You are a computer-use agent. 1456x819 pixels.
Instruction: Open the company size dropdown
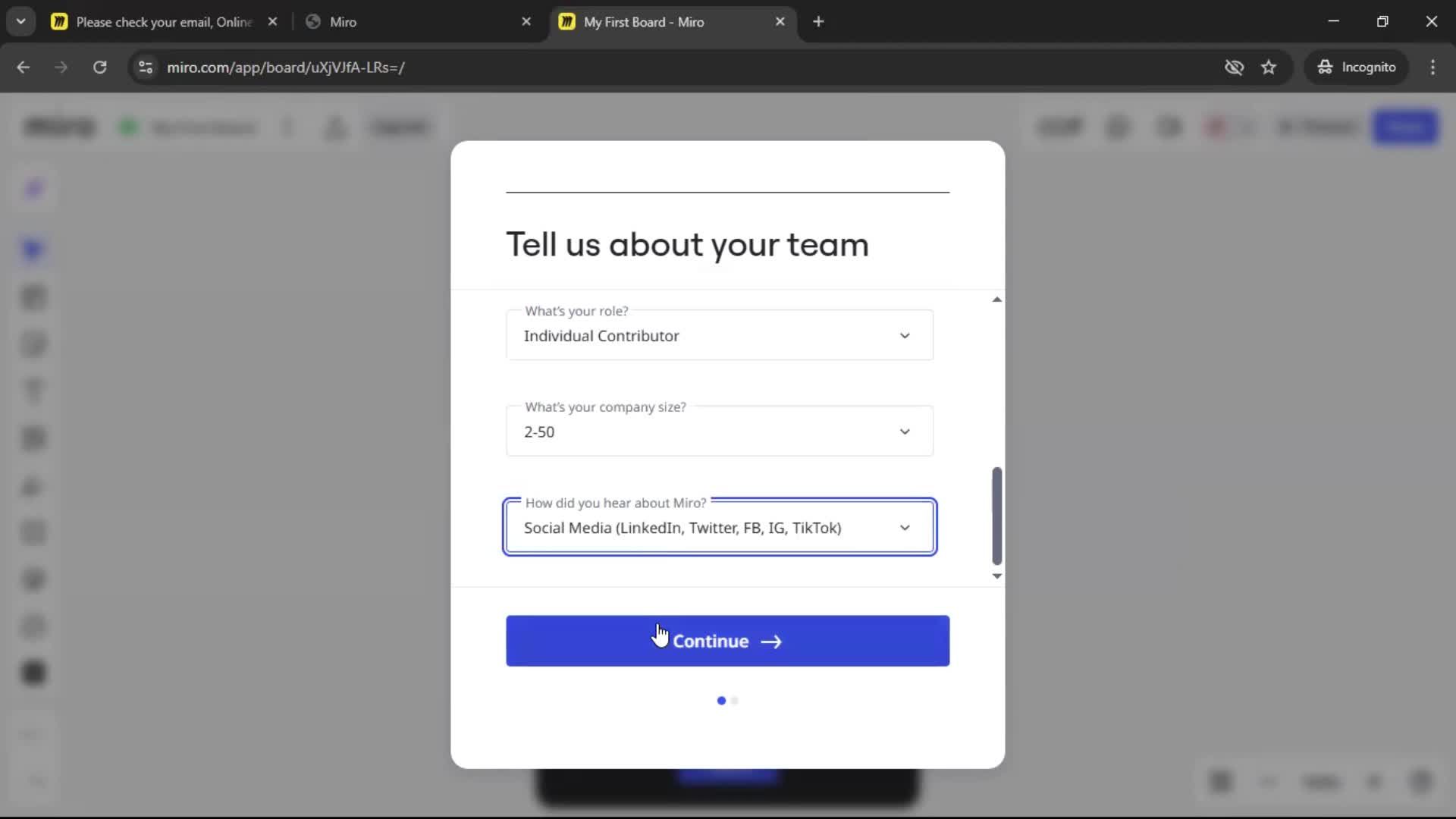click(x=719, y=431)
